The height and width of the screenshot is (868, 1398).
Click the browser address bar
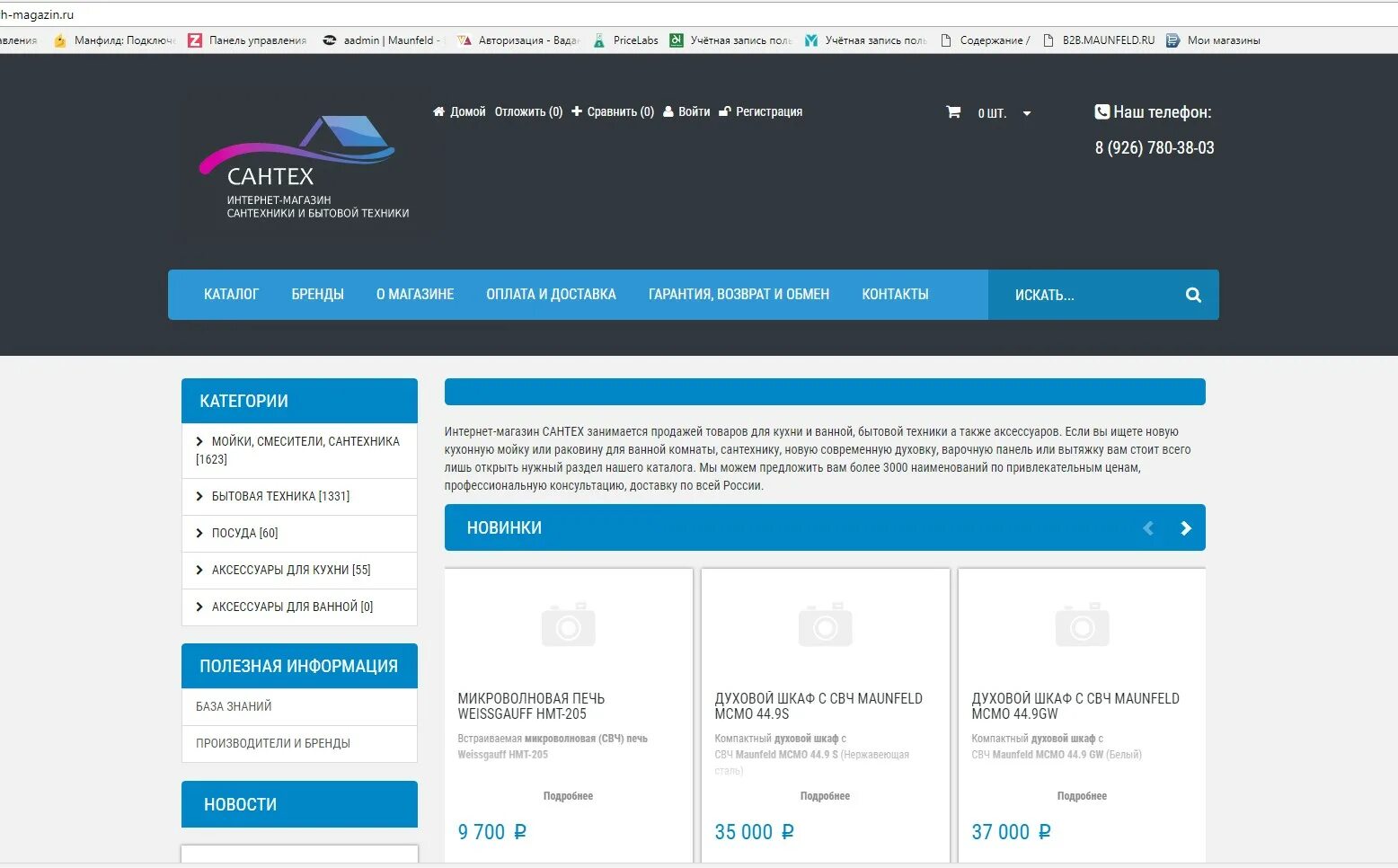699,14
